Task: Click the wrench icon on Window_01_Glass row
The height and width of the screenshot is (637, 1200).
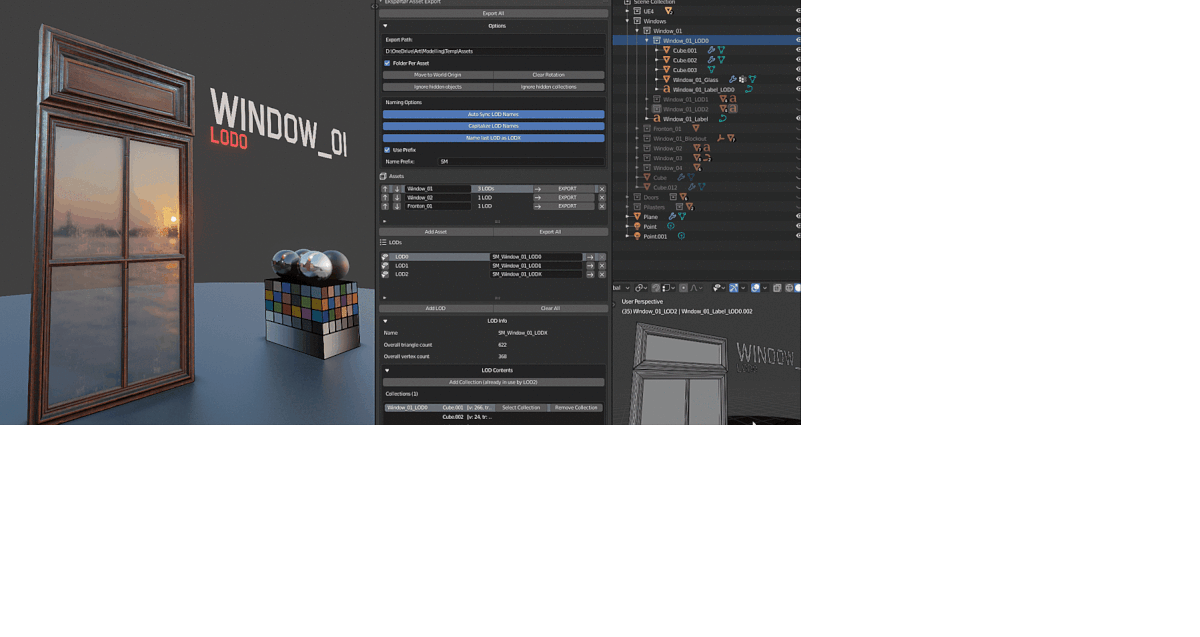Action: 732,79
